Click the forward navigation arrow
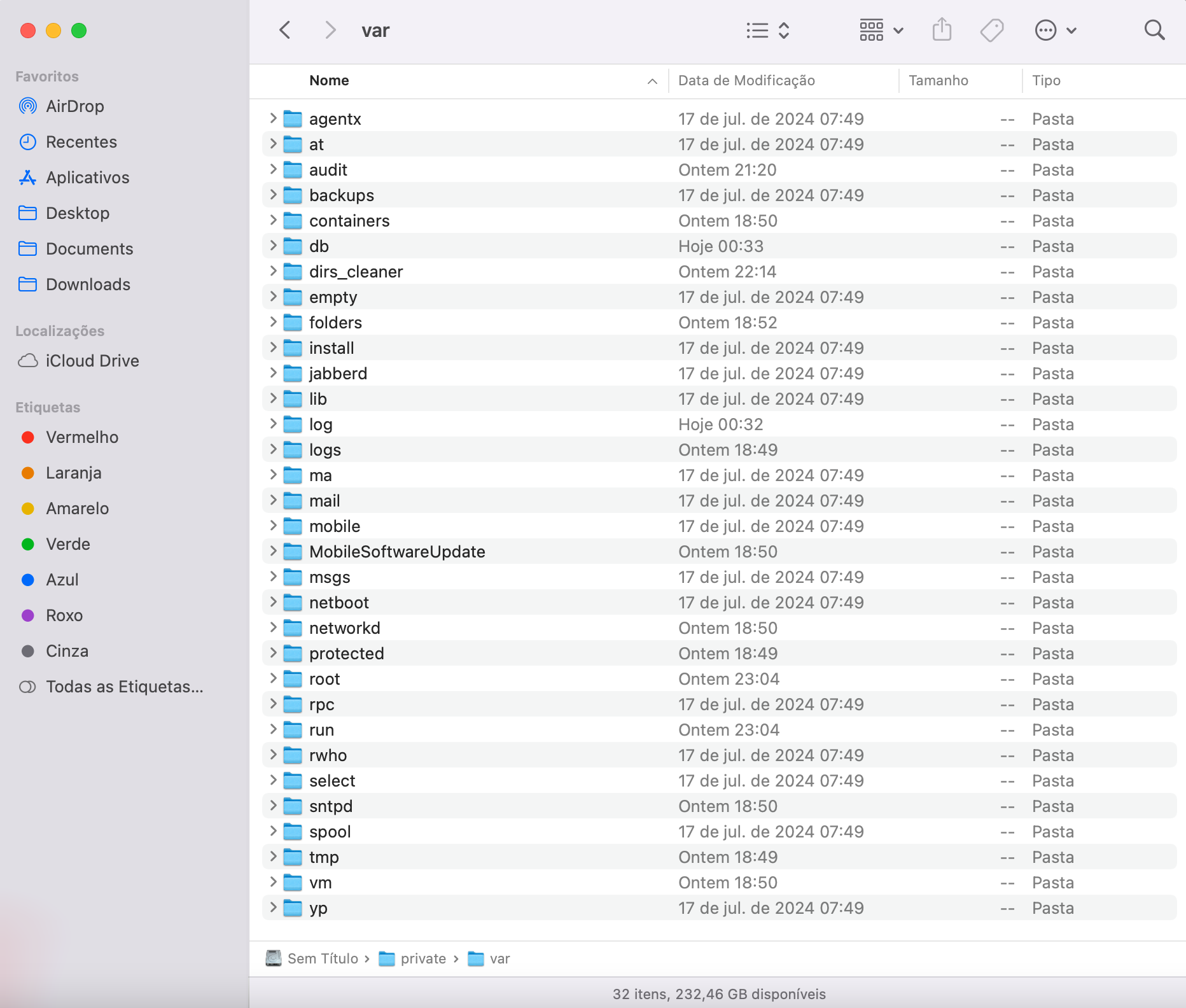The height and width of the screenshot is (1008, 1186). coord(330,30)
